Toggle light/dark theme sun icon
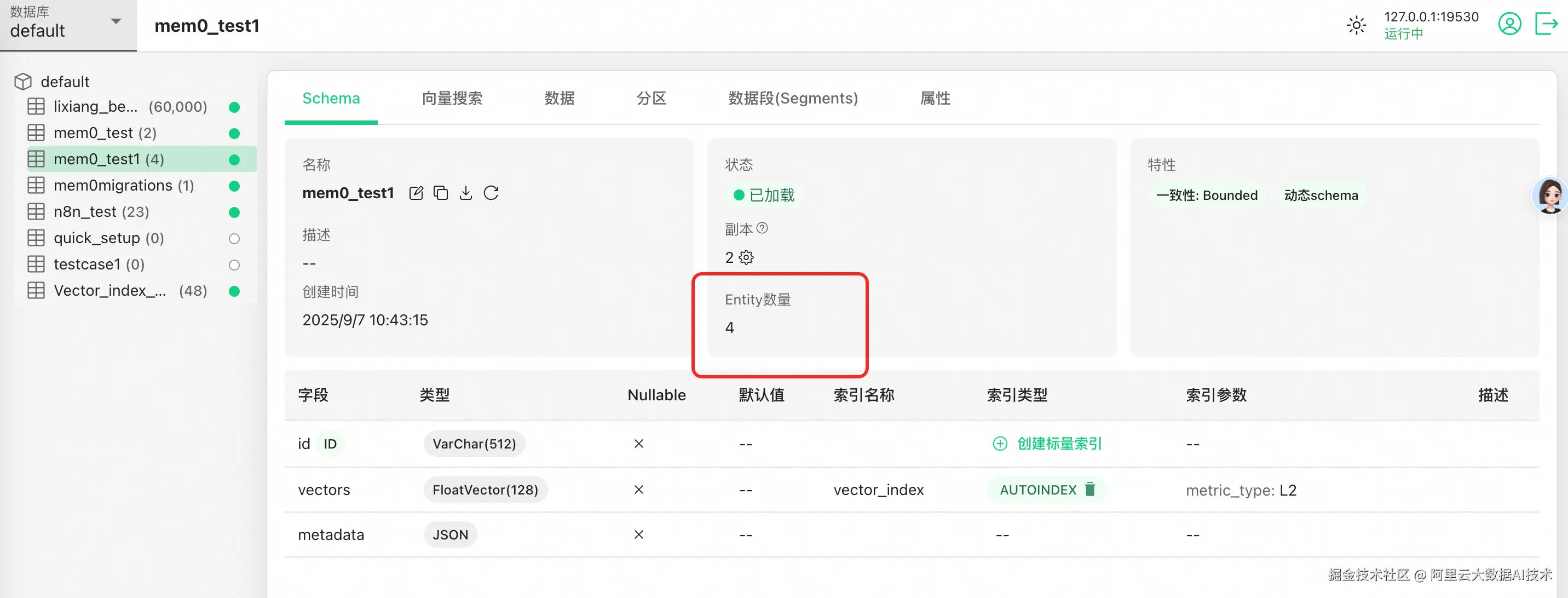 pos(1356,26)
